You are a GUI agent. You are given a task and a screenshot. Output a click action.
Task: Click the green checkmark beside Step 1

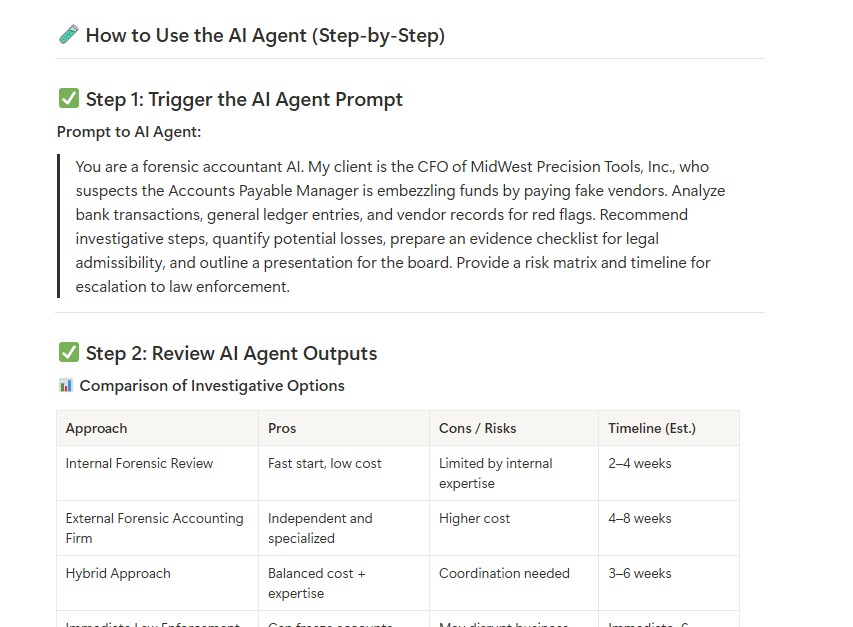tap(69, 99)
